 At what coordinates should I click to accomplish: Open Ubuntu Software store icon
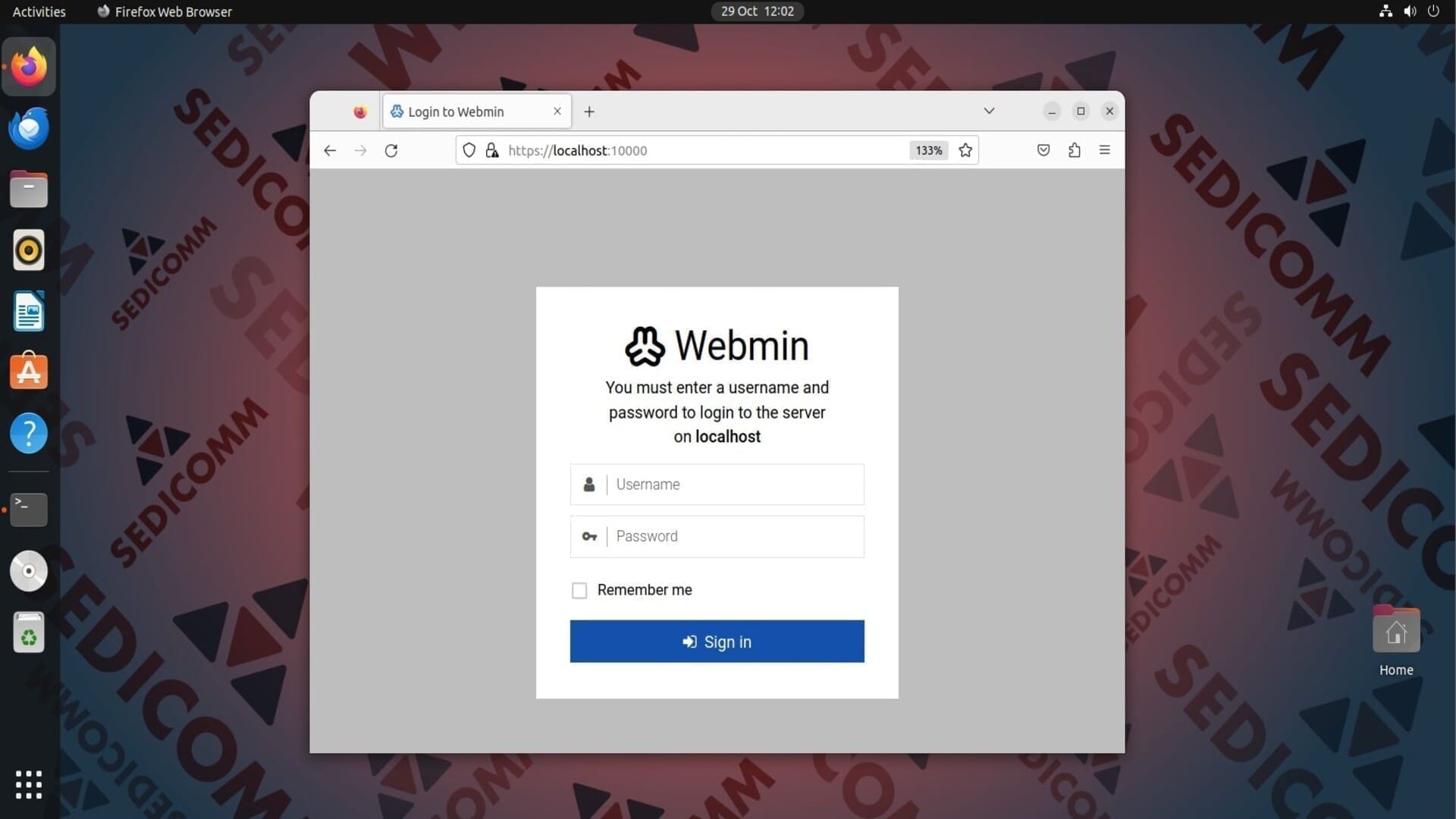click(29, 372)
